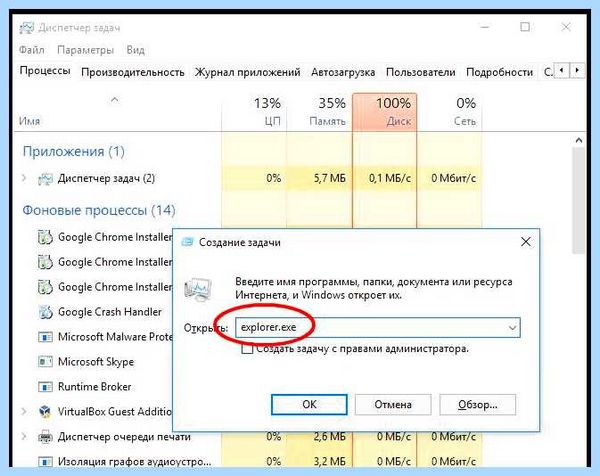Click the Создание задачи dialog title icon
This screenshot has width=600, height=476.
(x=187, y=242)
